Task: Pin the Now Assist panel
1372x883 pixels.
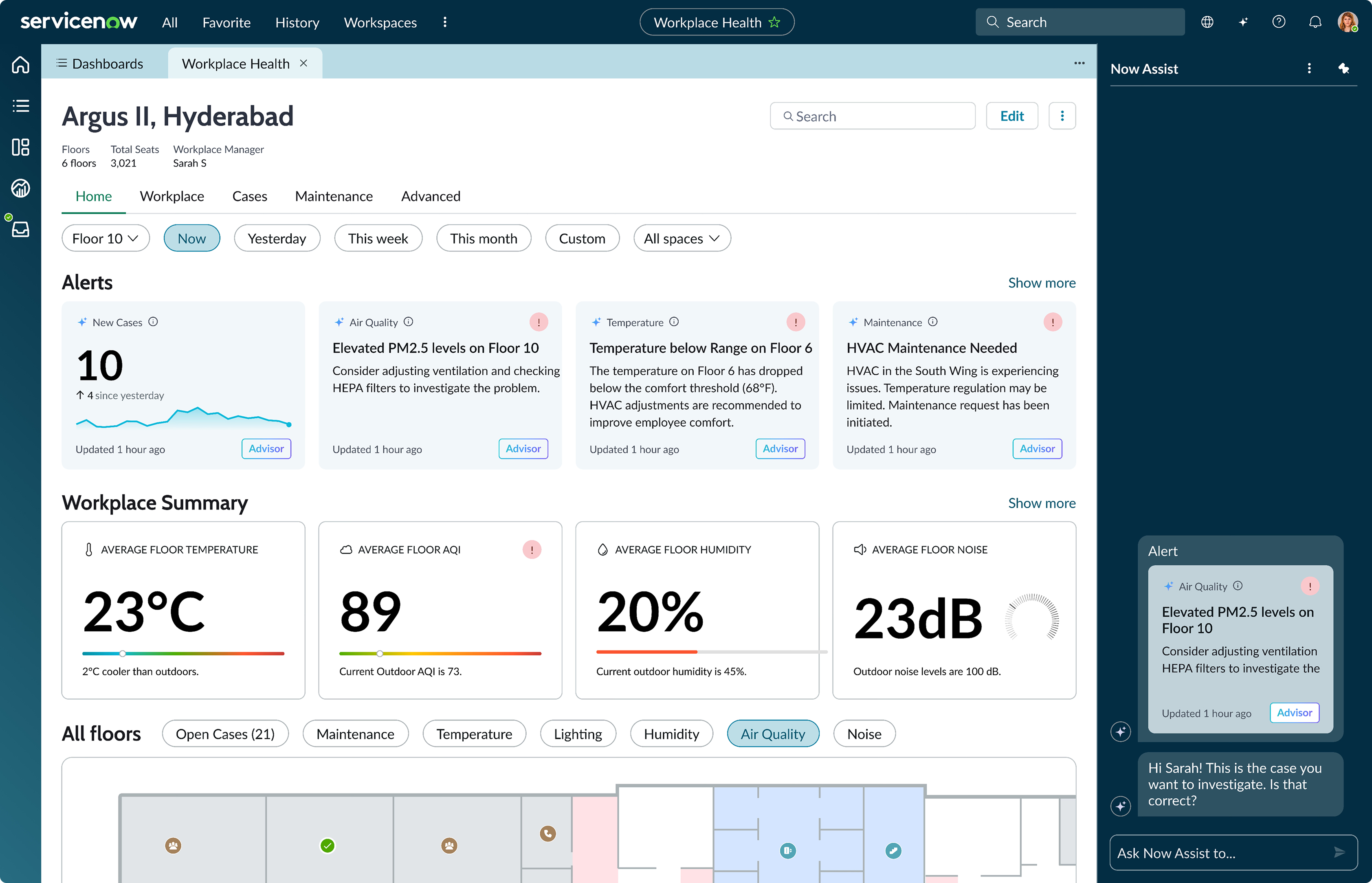Action: pyautogui.click(x=1343, y=69)
